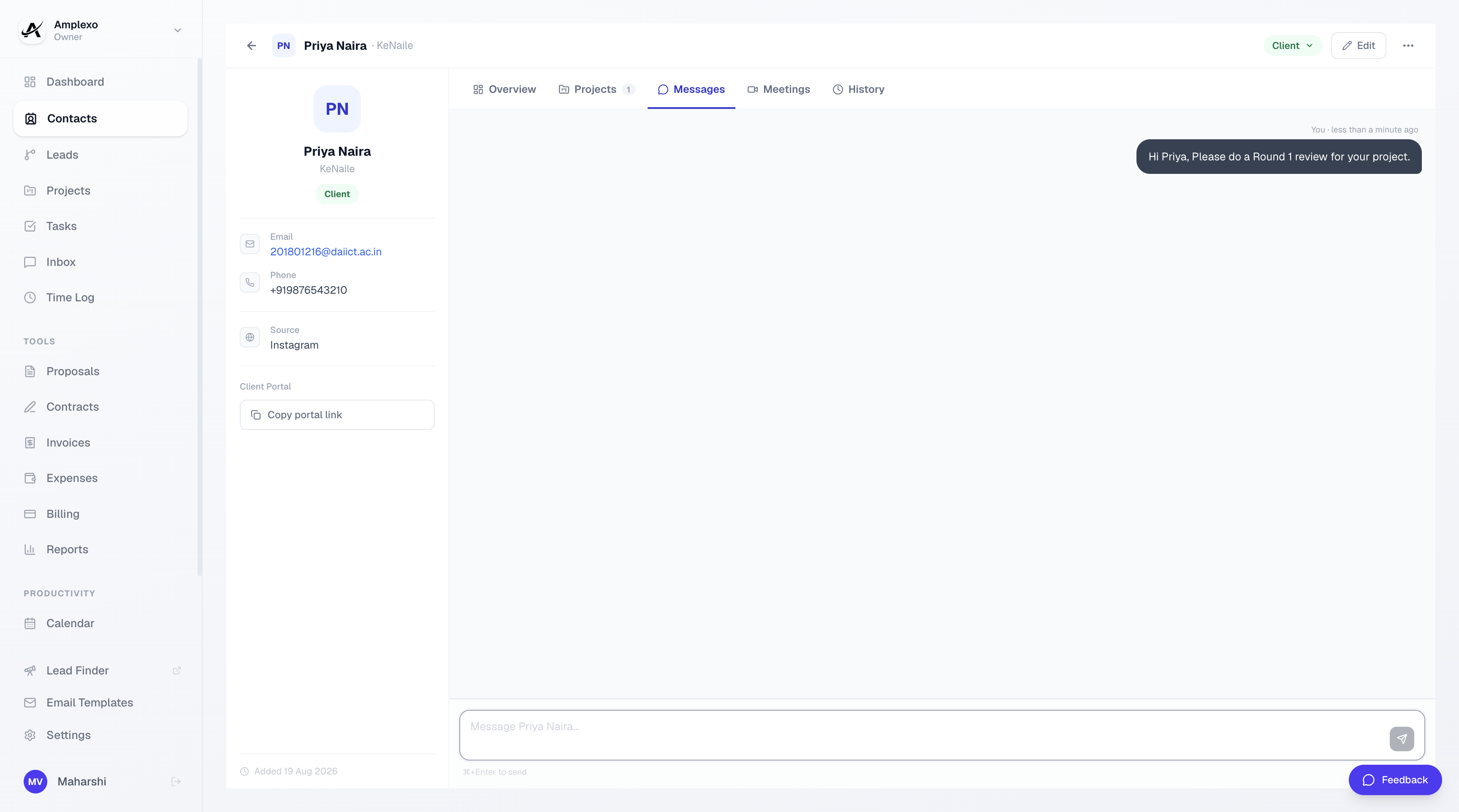Open Email Templates in the sidebar

(x=100, y=703)
